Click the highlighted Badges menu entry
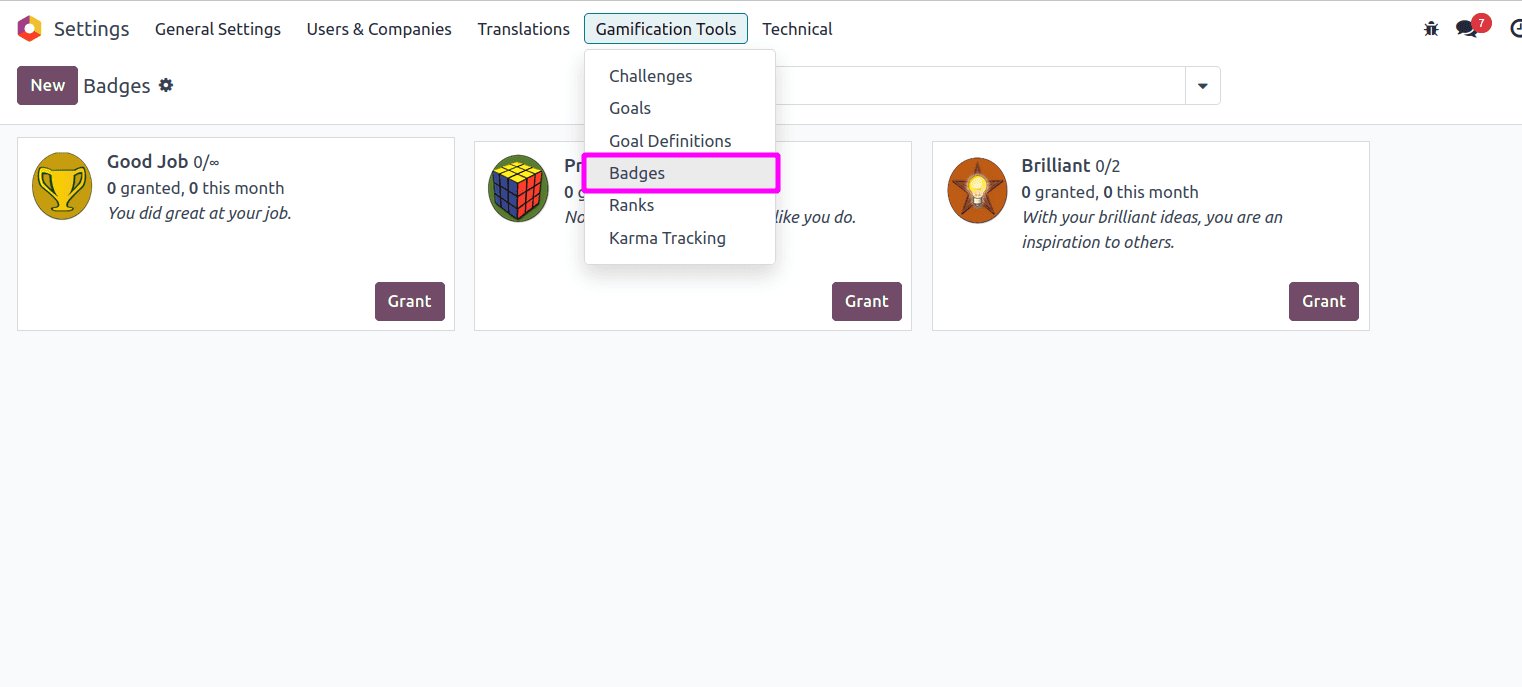 (637, 173)
